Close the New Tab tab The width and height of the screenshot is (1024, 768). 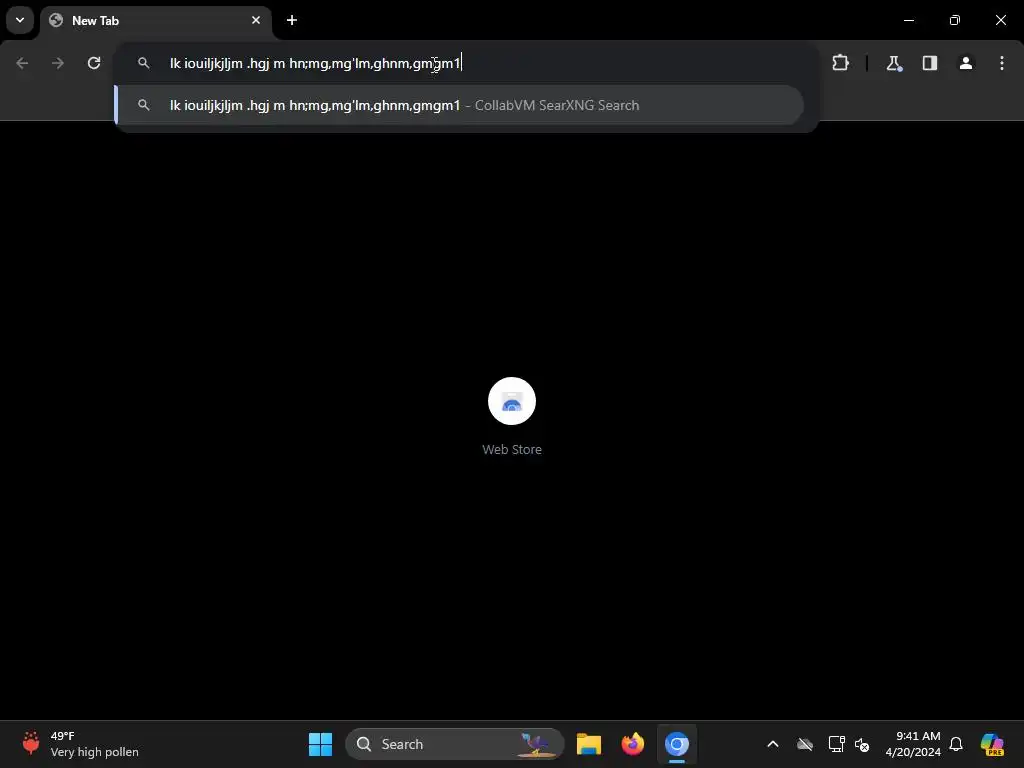(x=256, y=20)
